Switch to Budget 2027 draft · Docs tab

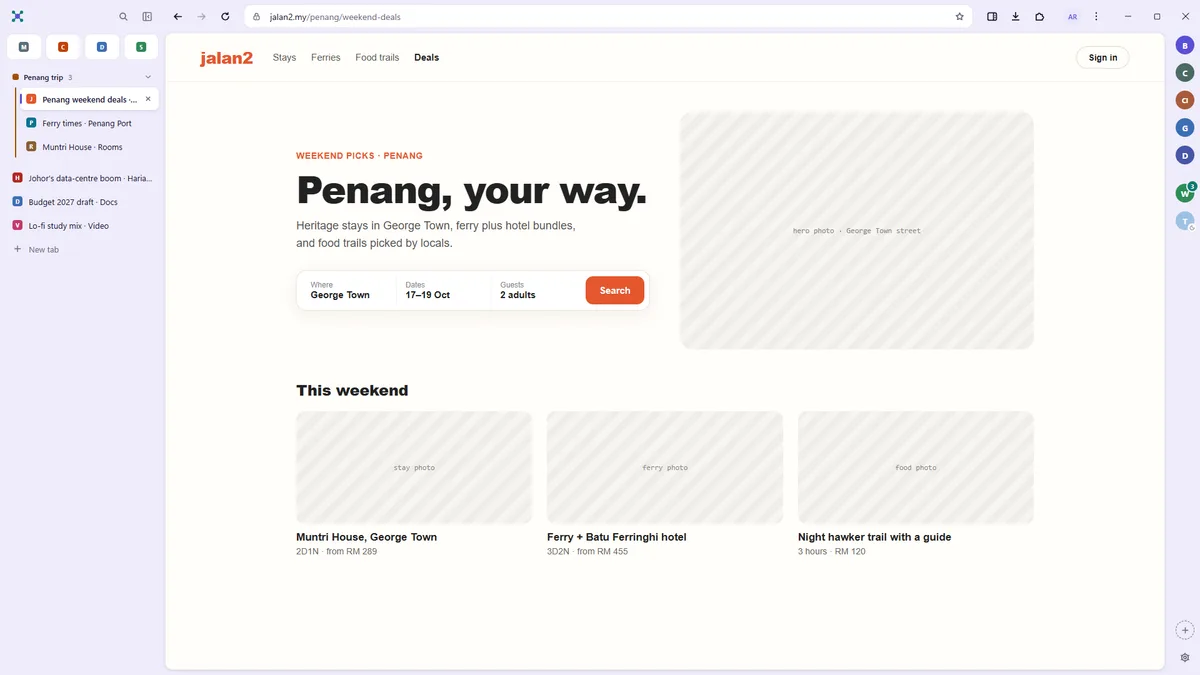82,202
